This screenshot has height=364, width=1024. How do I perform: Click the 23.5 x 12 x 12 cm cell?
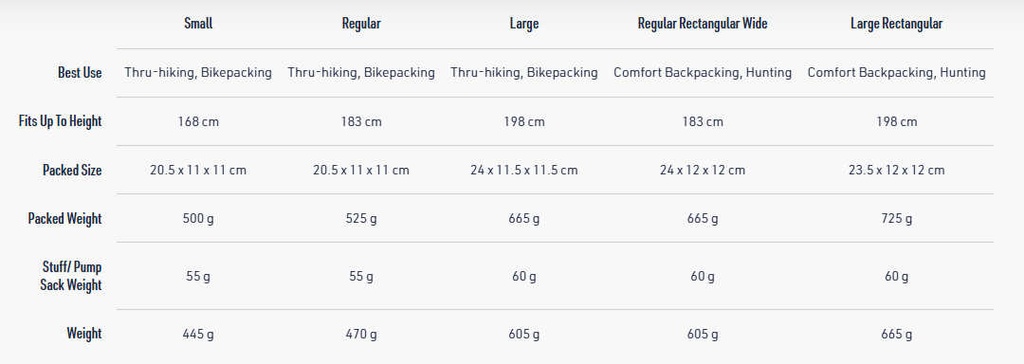point(897,170)
